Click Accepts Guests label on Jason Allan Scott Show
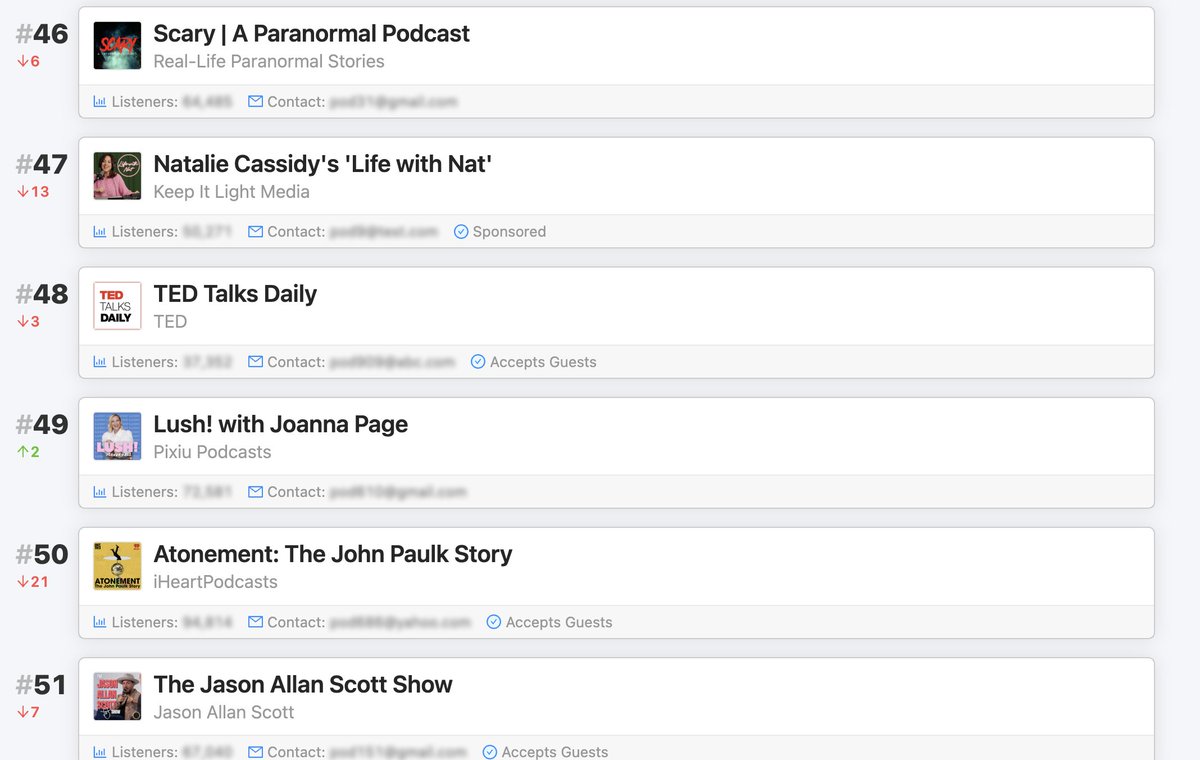Screen dimensions: 1200x760 coord(555,751)
